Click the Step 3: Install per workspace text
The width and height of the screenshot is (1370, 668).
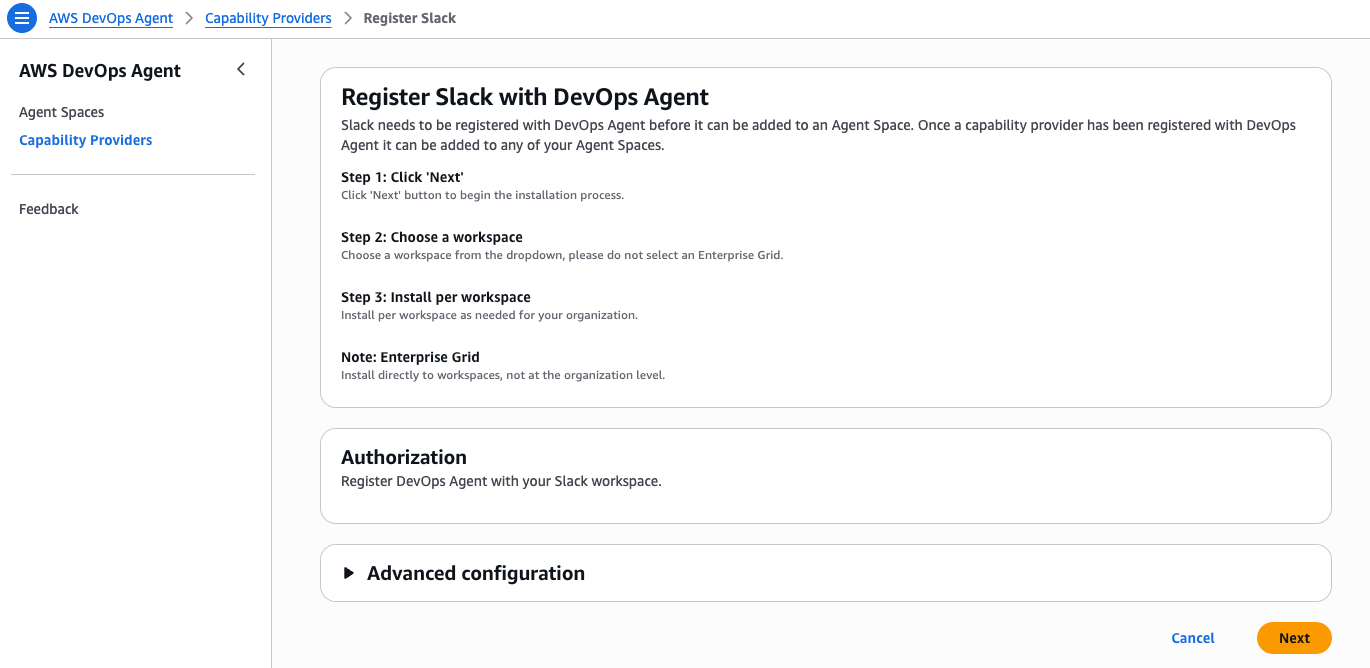[436, 297]
